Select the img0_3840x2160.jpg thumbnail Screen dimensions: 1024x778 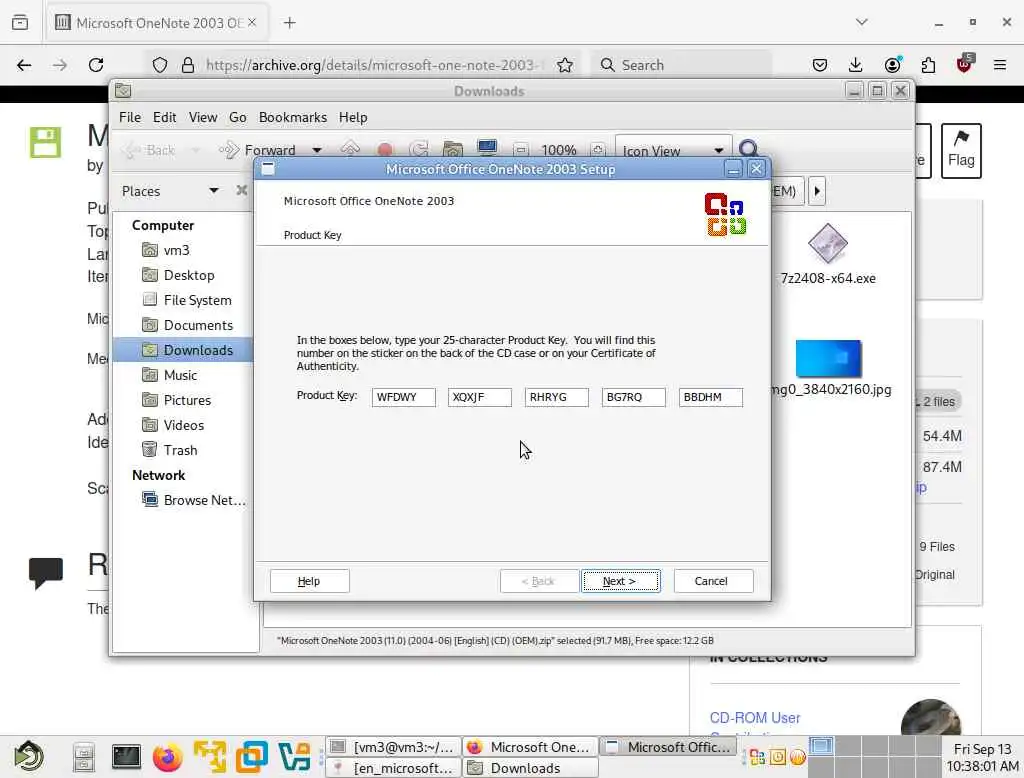coord(829,358)
